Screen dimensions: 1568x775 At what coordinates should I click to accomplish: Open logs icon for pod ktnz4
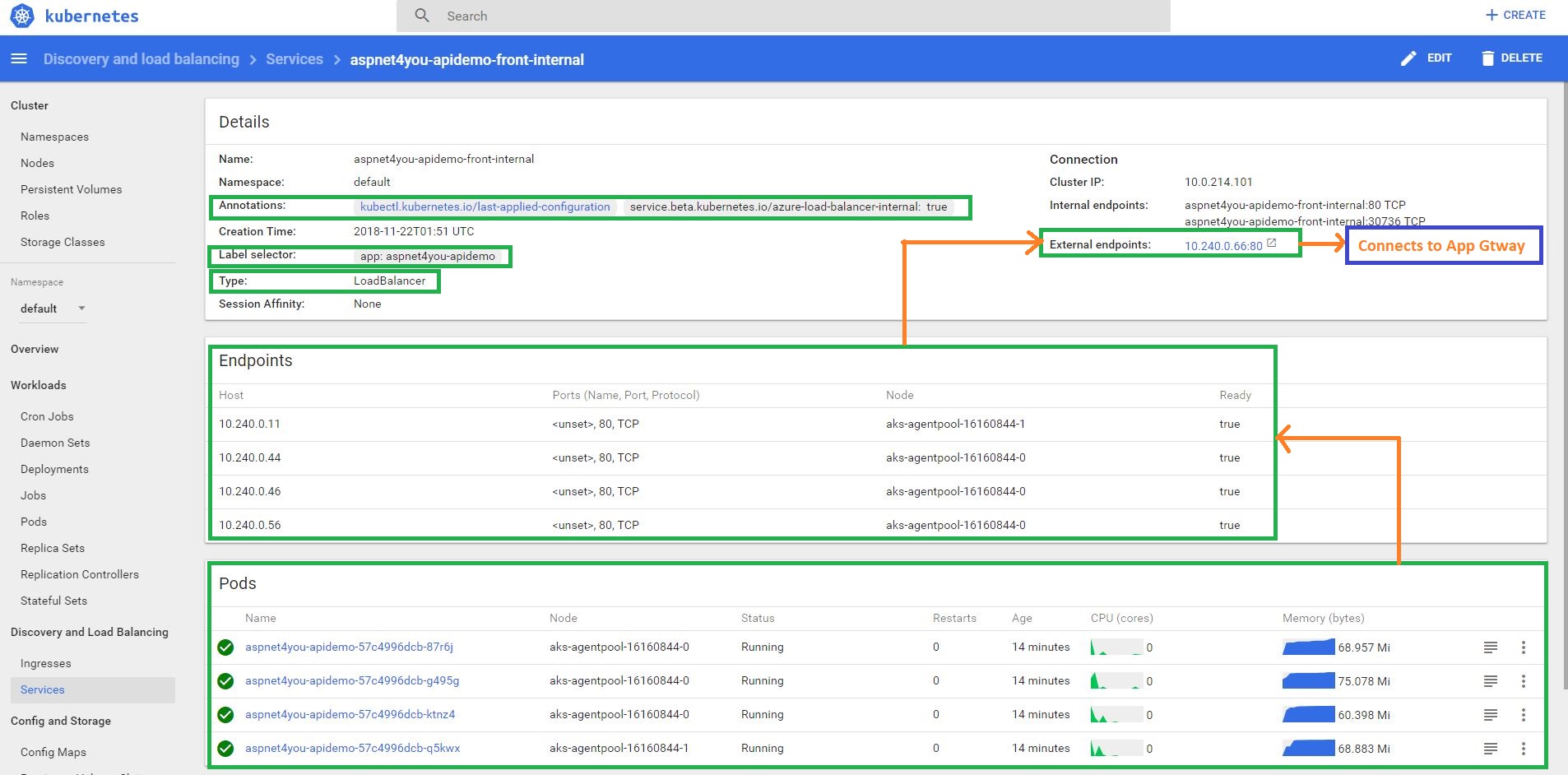(x=1491, y=715)
